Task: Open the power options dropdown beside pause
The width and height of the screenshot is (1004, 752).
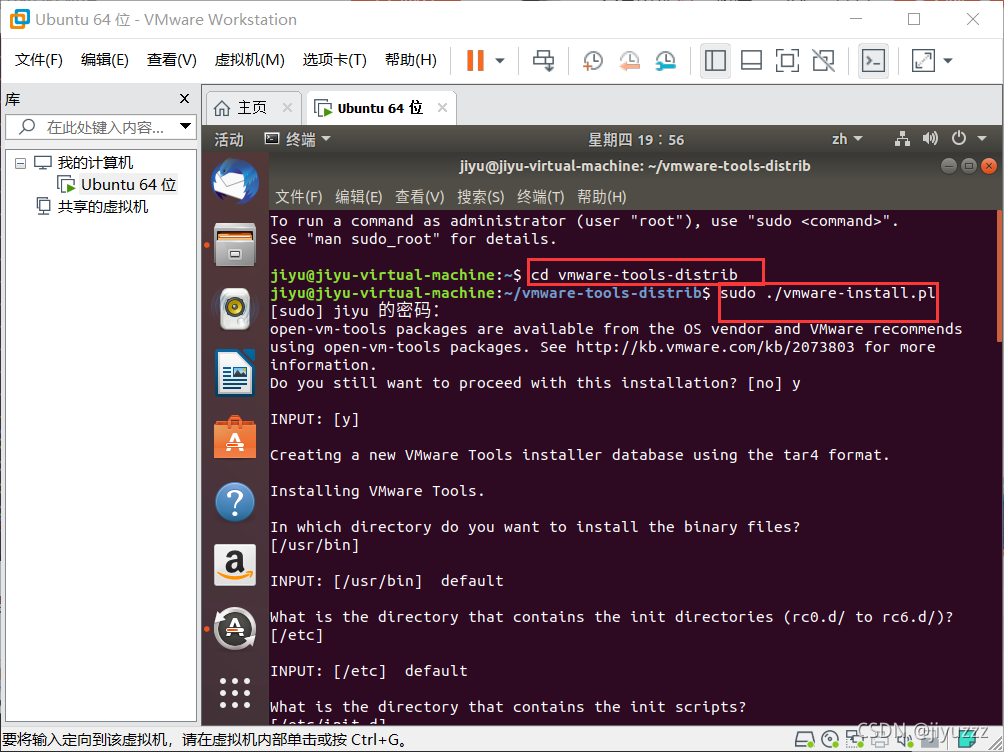Action: (500, 61)
